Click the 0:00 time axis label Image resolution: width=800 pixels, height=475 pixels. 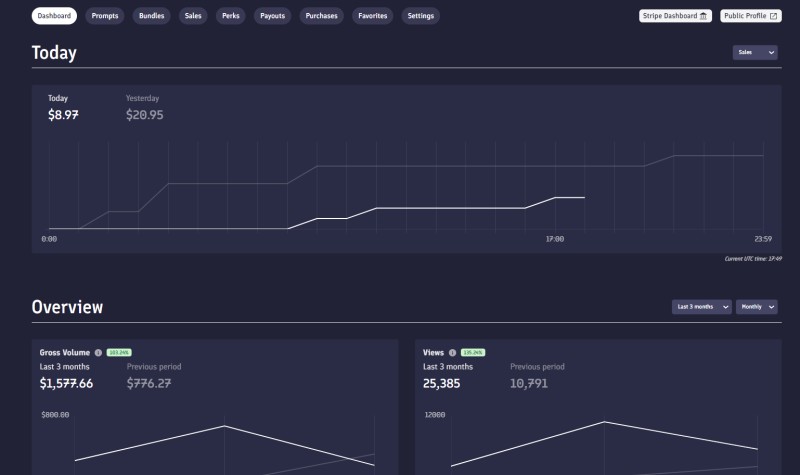(x=49, y=239)
